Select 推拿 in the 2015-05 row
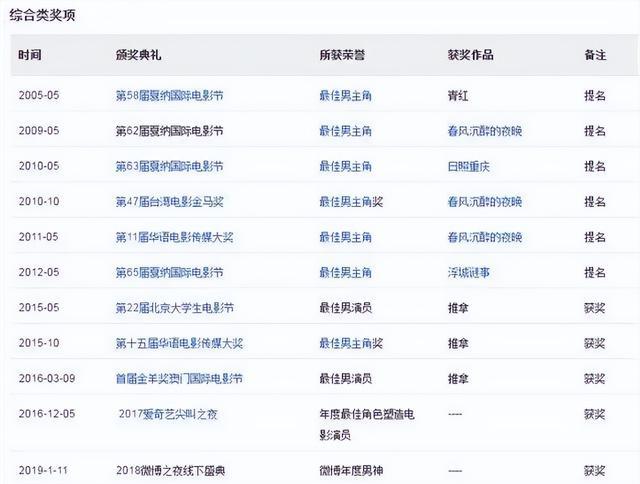The image size is (640, 484). click(x=458, y=308)
